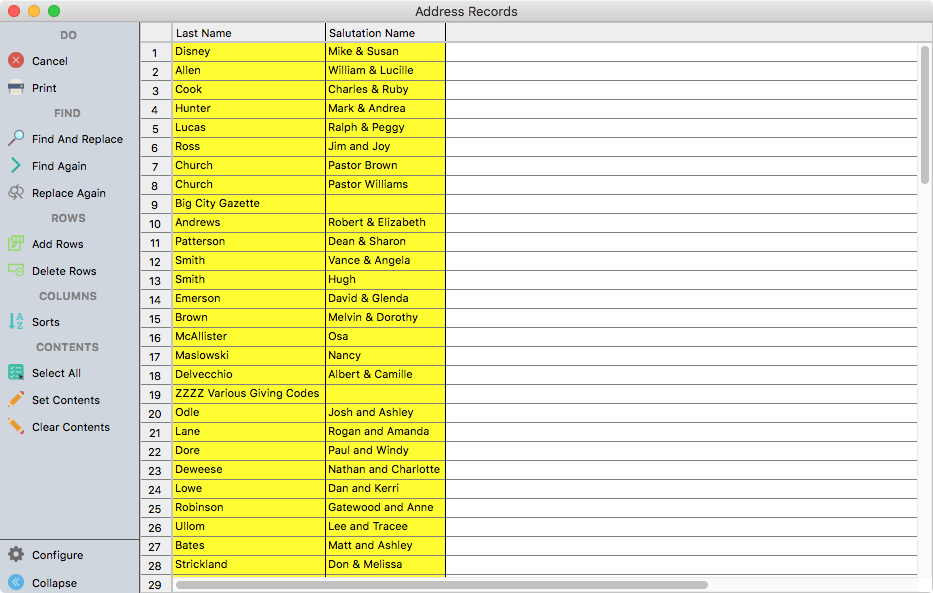Select row number 9 header
933x593 pixels.
point(156,204)
